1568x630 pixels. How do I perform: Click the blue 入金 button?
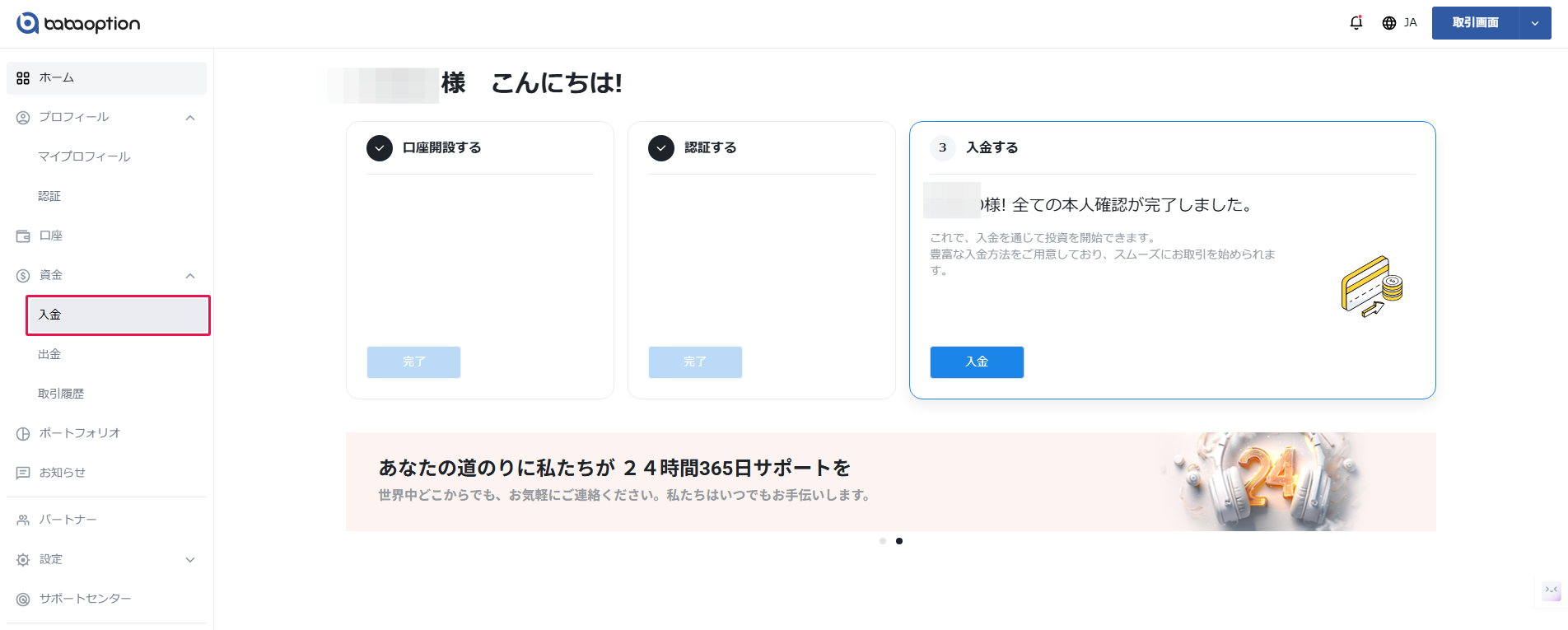[x=977, y=362]
